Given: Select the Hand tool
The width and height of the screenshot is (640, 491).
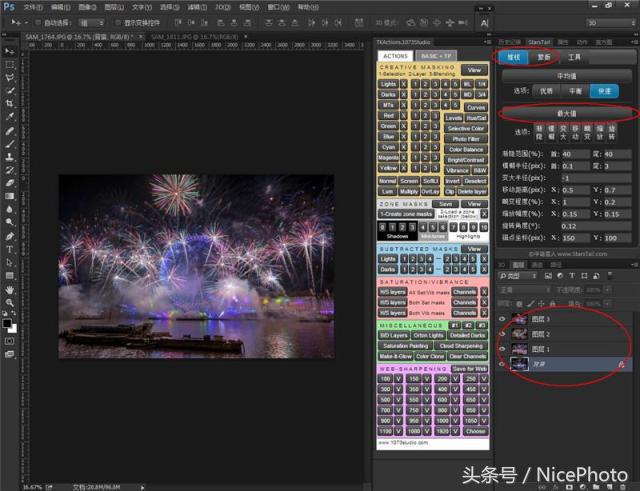Looking at the screenshot, I should (9, 290).
